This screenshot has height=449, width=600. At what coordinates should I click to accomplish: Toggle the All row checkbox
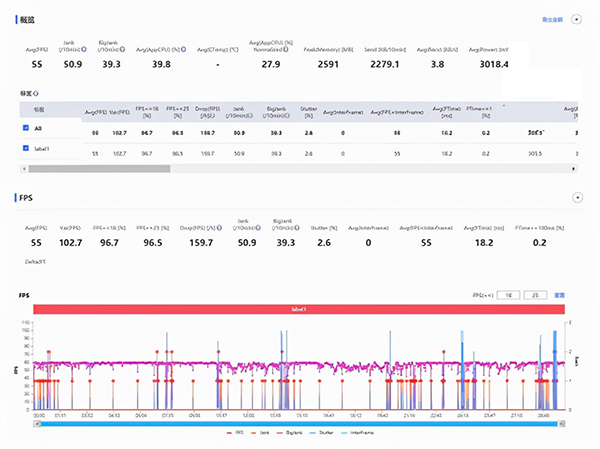pyautogui.click(x=25, y=129)
